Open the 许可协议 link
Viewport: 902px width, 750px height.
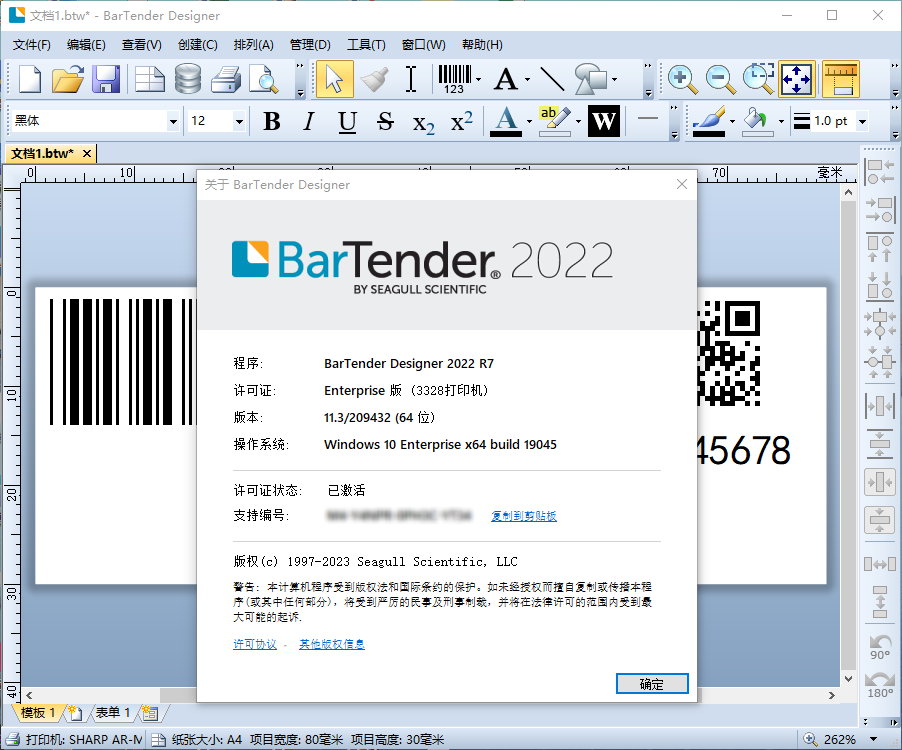(x=255, y=644)
